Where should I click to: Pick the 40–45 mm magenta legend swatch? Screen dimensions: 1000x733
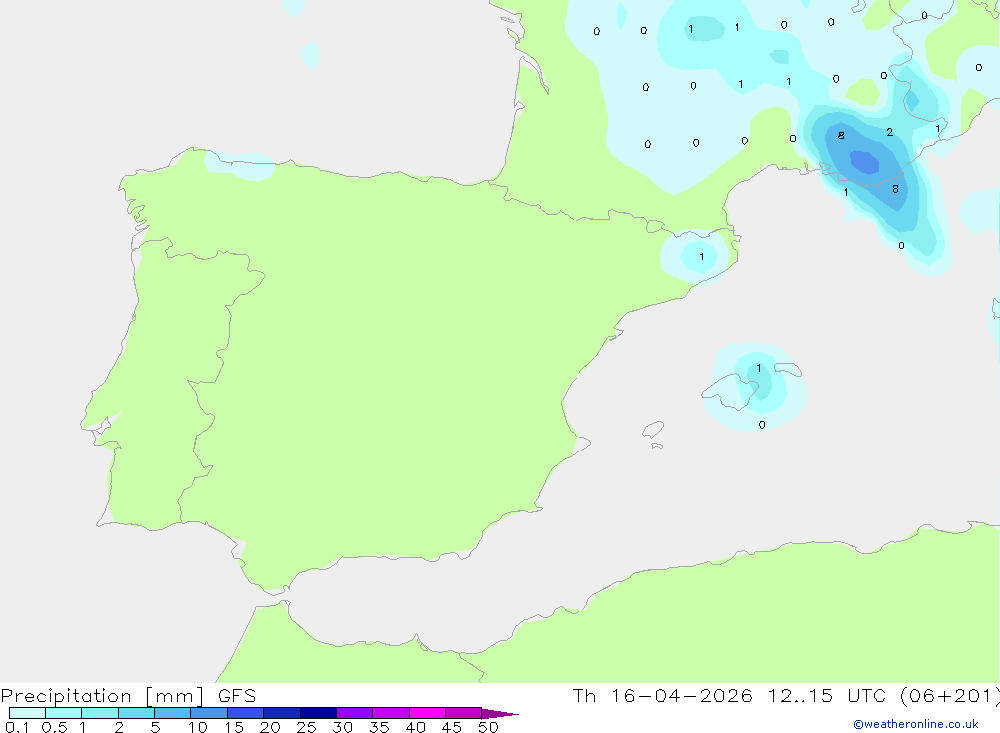[427, 713]
